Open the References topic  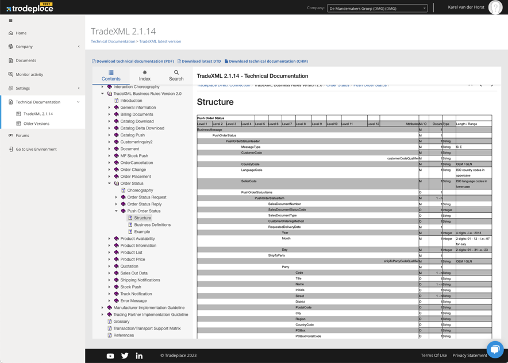click(x=124, y=335)
